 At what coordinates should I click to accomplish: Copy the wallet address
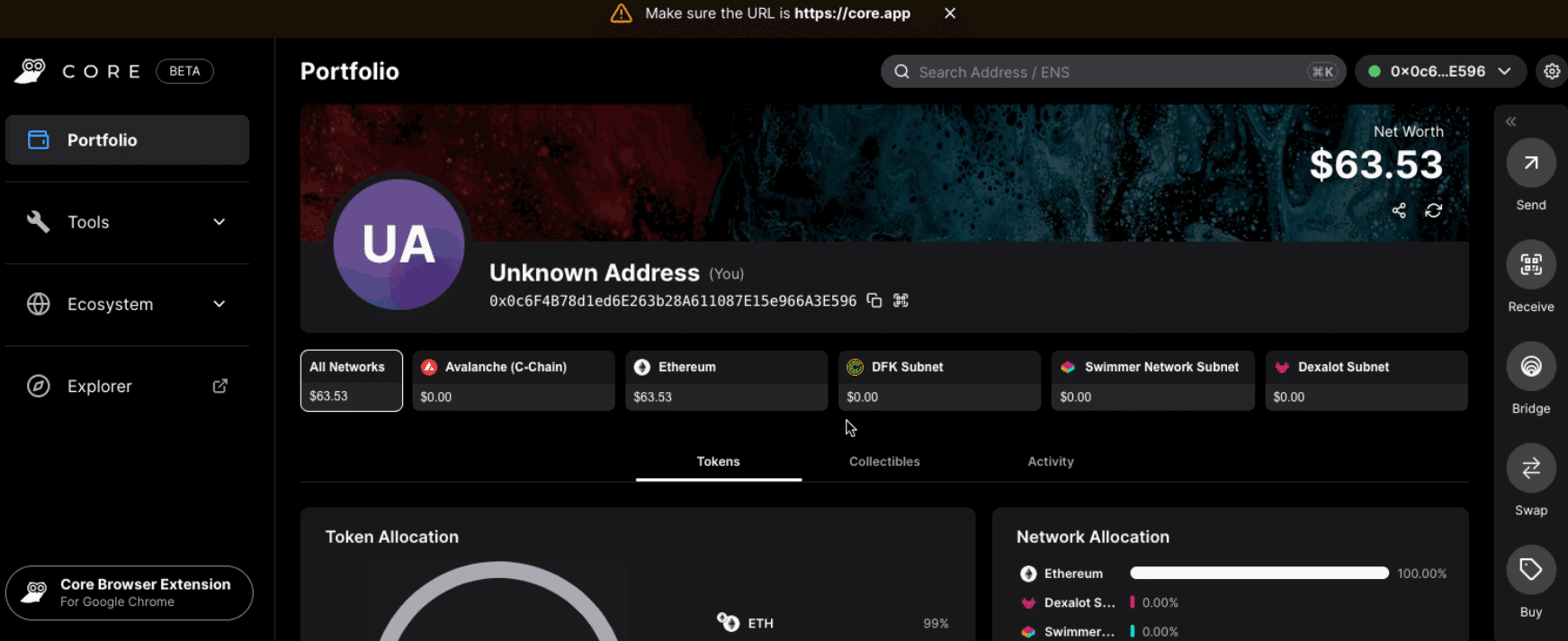pyautogui.click(x=874, y=300)
